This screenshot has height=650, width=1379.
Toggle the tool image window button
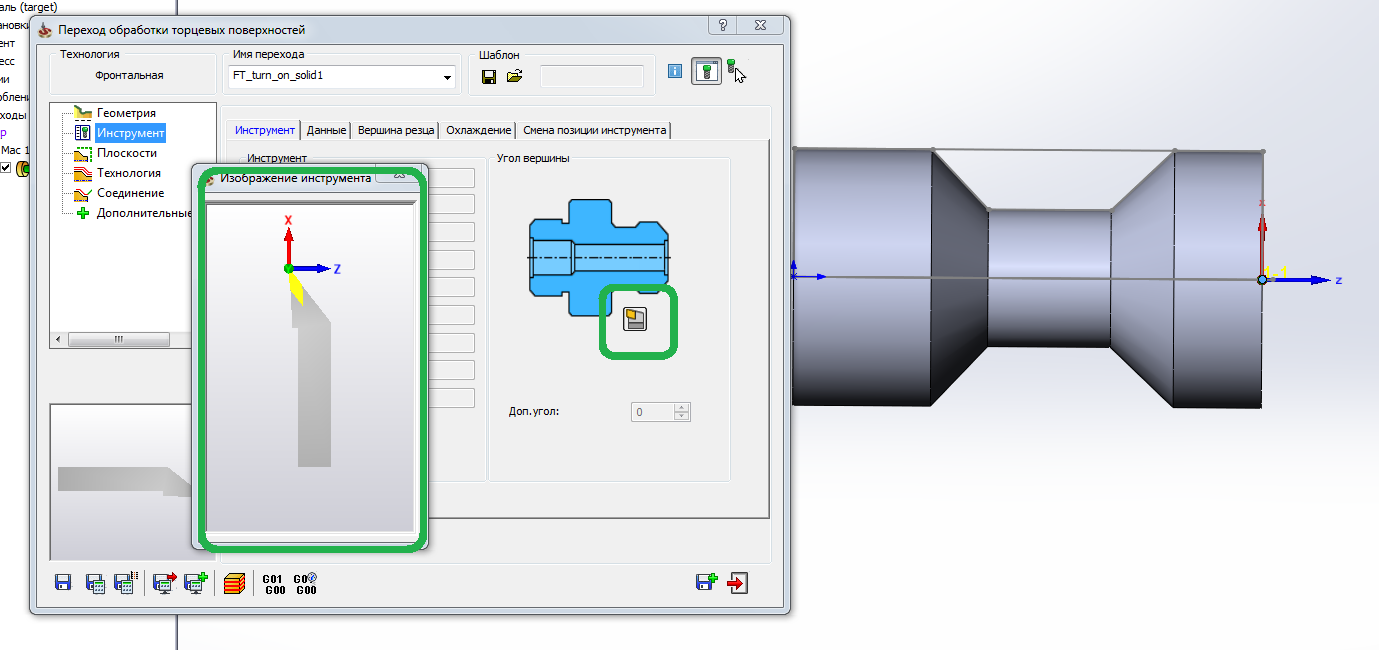707,73
